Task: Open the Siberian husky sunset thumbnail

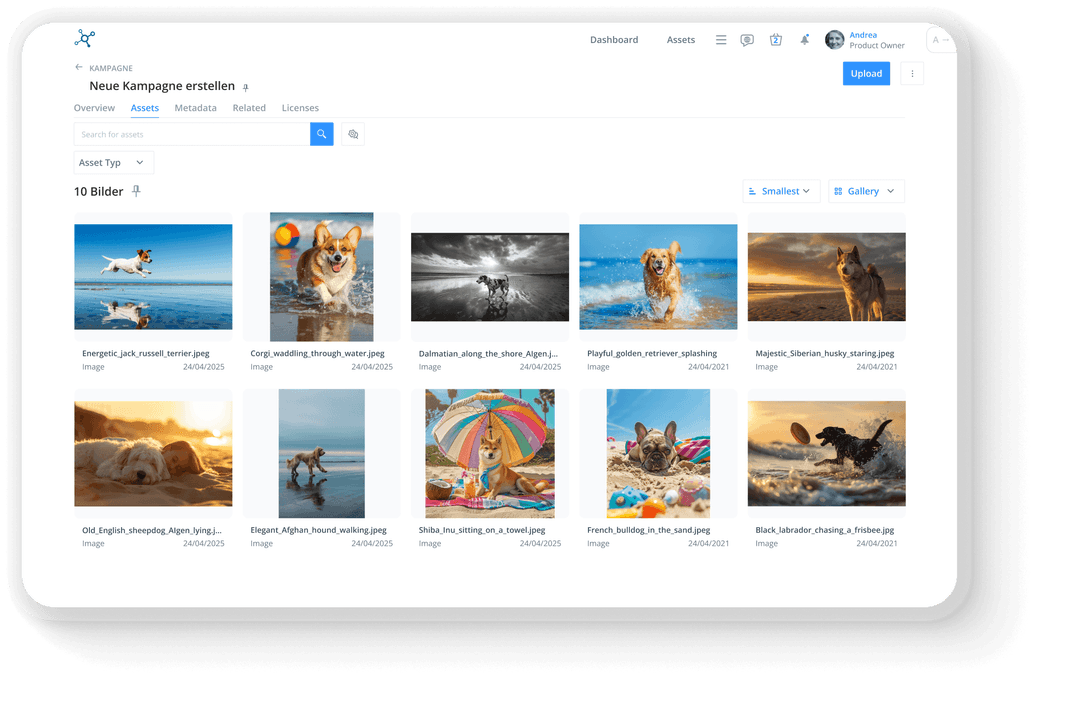Action: [x=827, y=277]
